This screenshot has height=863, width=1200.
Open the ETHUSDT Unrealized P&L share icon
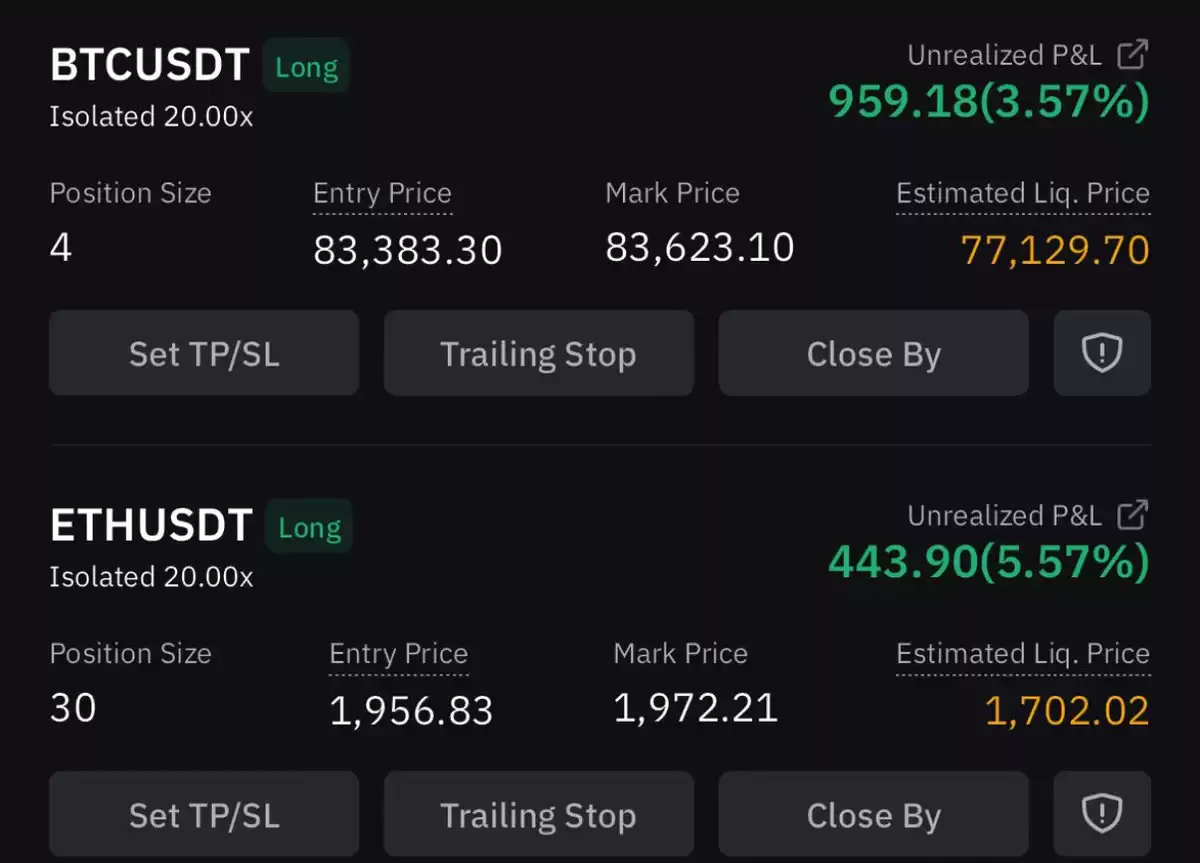click(x=1132, y=515)
